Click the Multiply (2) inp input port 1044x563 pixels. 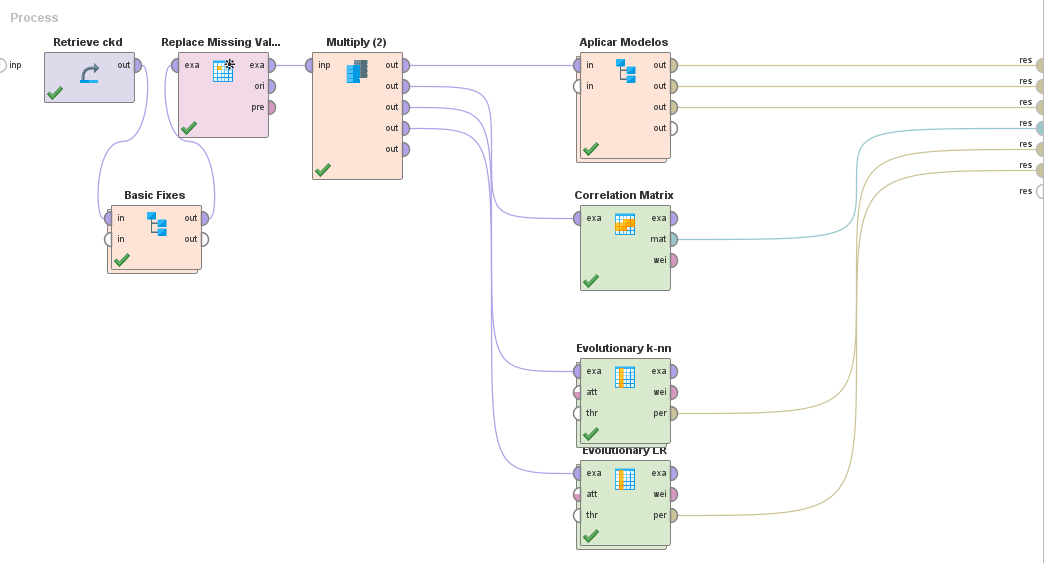tap(311, 66)
